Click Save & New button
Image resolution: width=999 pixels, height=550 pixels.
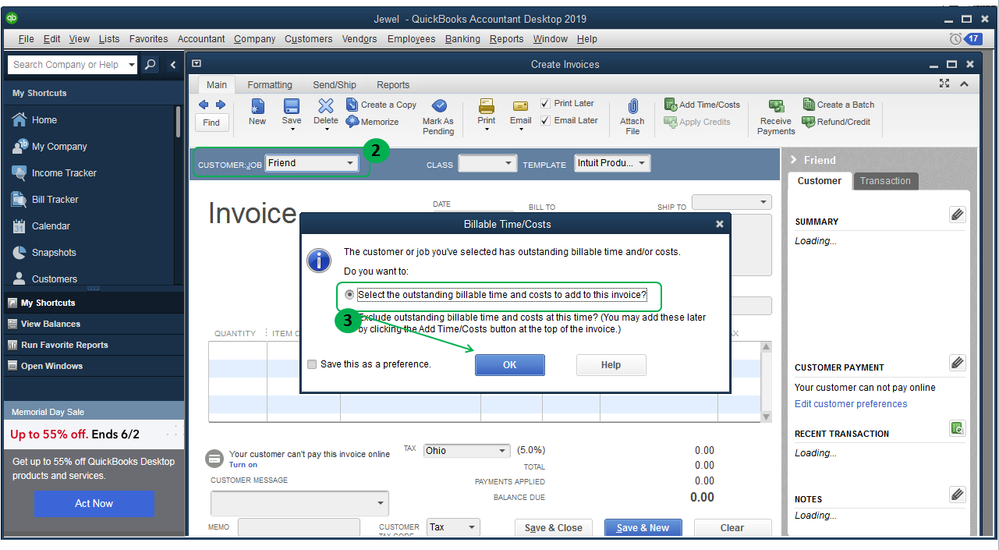tap(643, 528)
